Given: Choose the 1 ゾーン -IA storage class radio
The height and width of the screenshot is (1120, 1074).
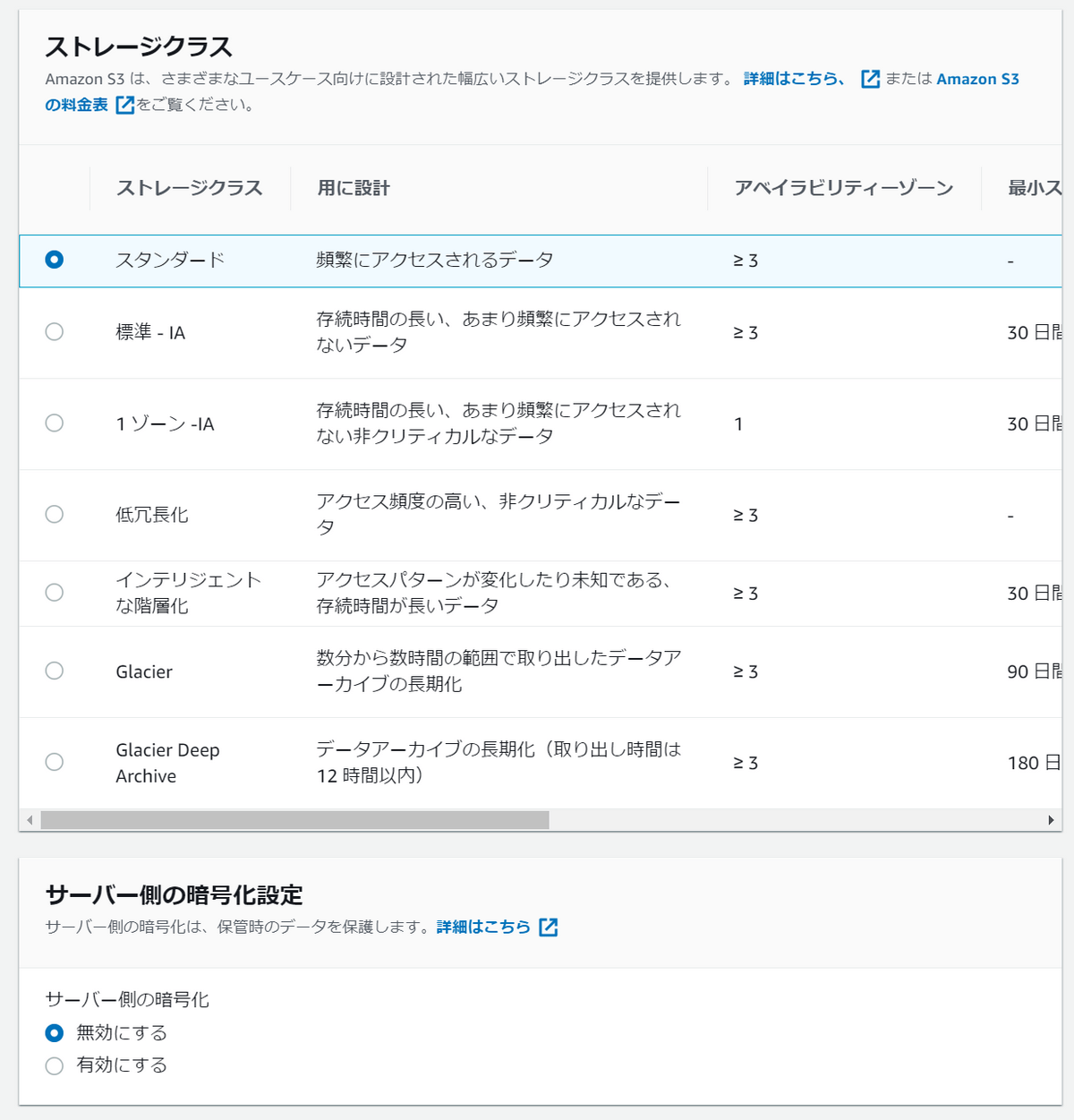Looking at the screenshot, I should [x=55, y=423].
